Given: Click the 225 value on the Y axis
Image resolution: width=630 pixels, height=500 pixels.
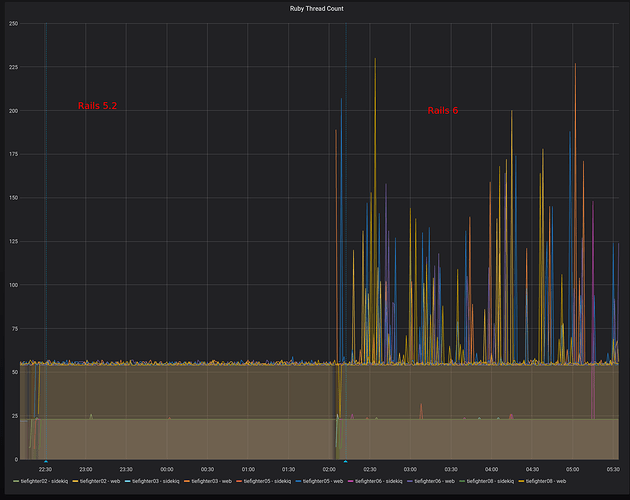Looking at the screenshot, I should (13, 67).
